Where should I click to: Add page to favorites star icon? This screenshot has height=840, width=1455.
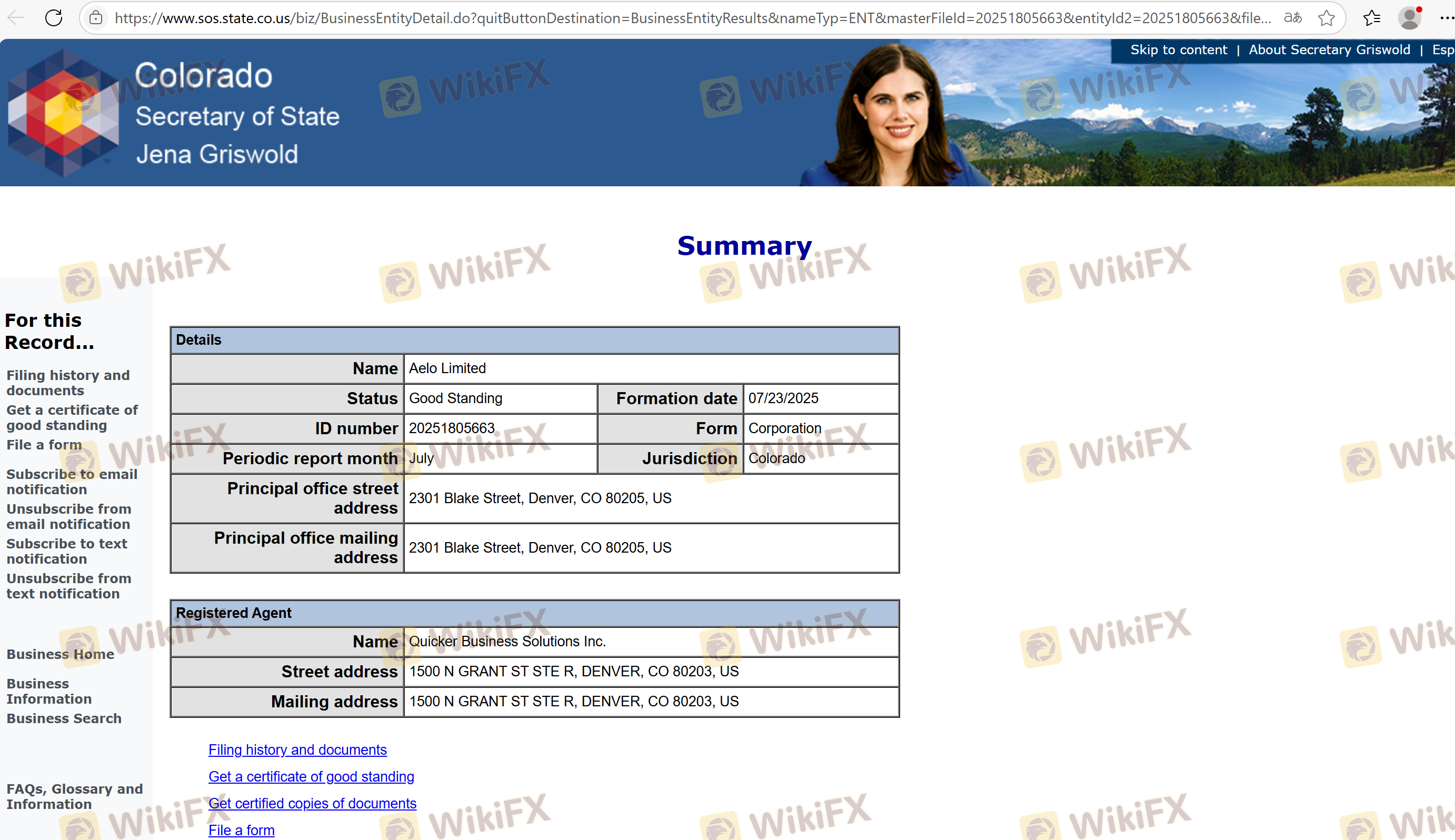click(1327, 18)
